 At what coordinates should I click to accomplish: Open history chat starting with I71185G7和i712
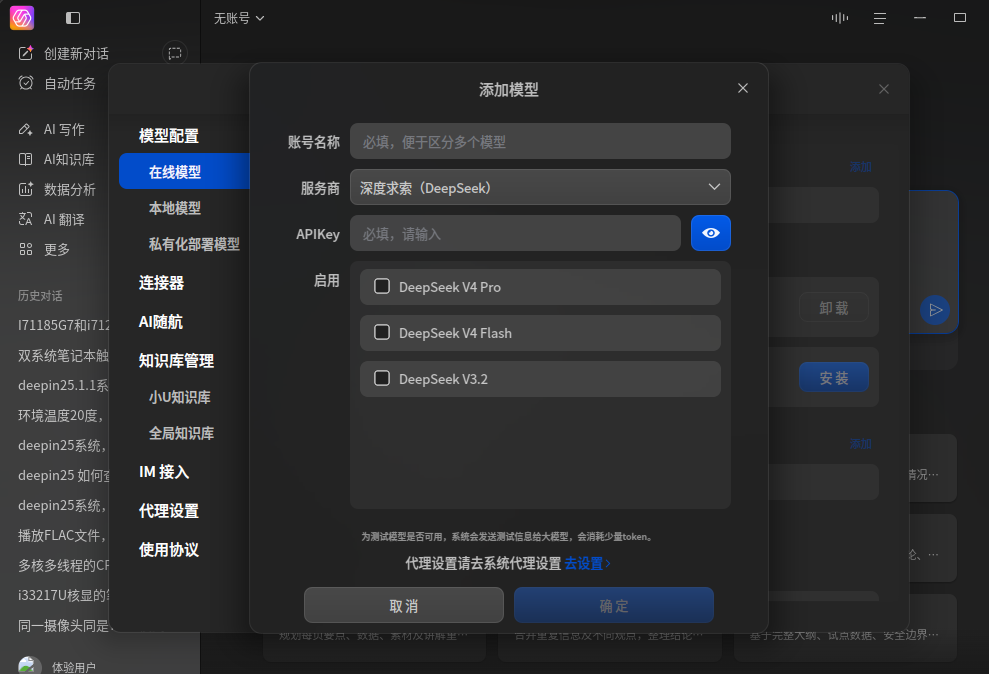[x=64, y=325]
